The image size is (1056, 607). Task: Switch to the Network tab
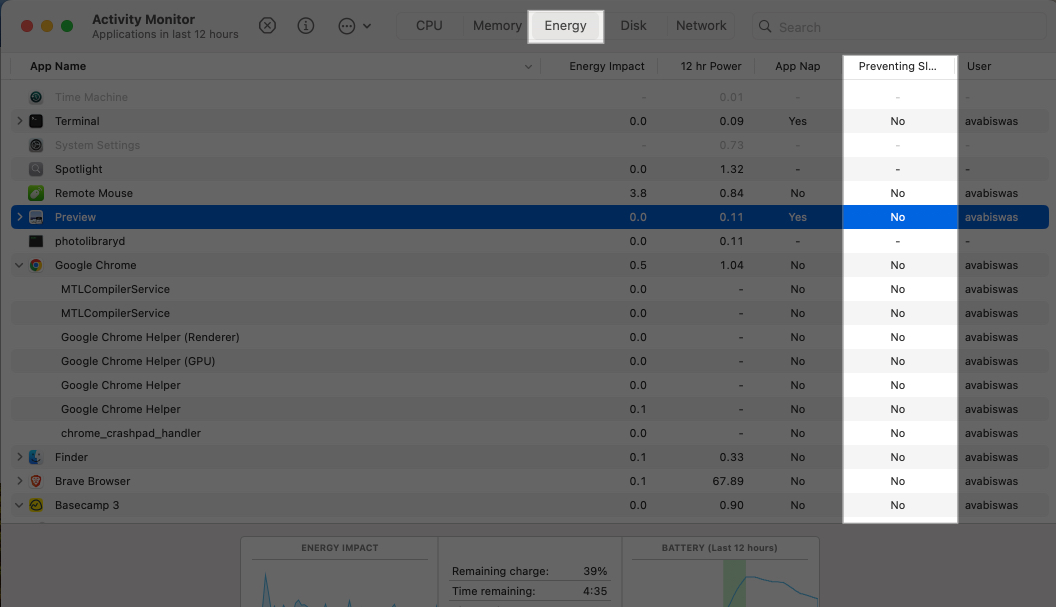pyautogui.click(x=701, y=26)
